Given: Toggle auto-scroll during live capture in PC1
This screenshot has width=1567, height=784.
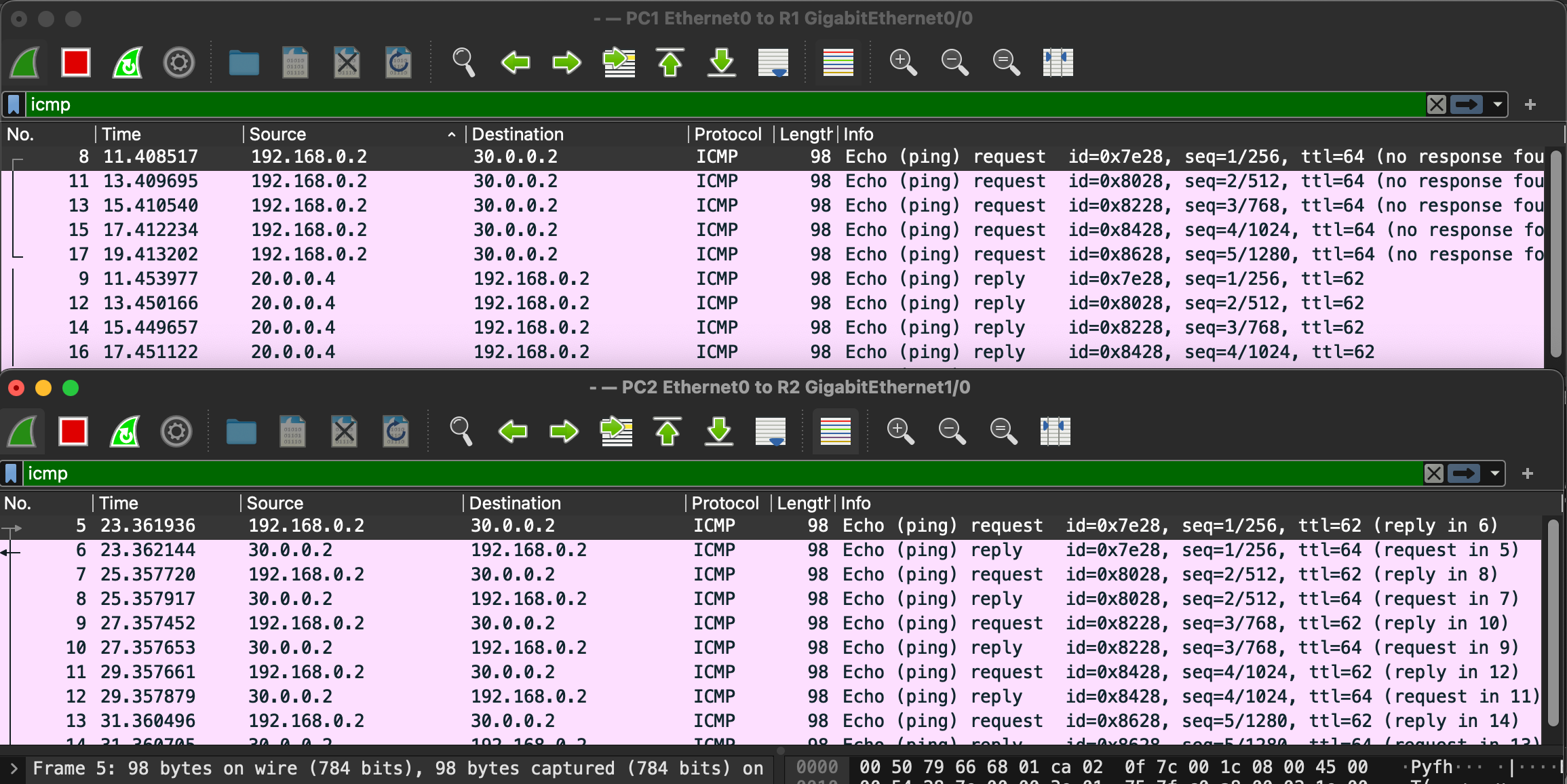Looking at the screenshot, I should [773, 62].
